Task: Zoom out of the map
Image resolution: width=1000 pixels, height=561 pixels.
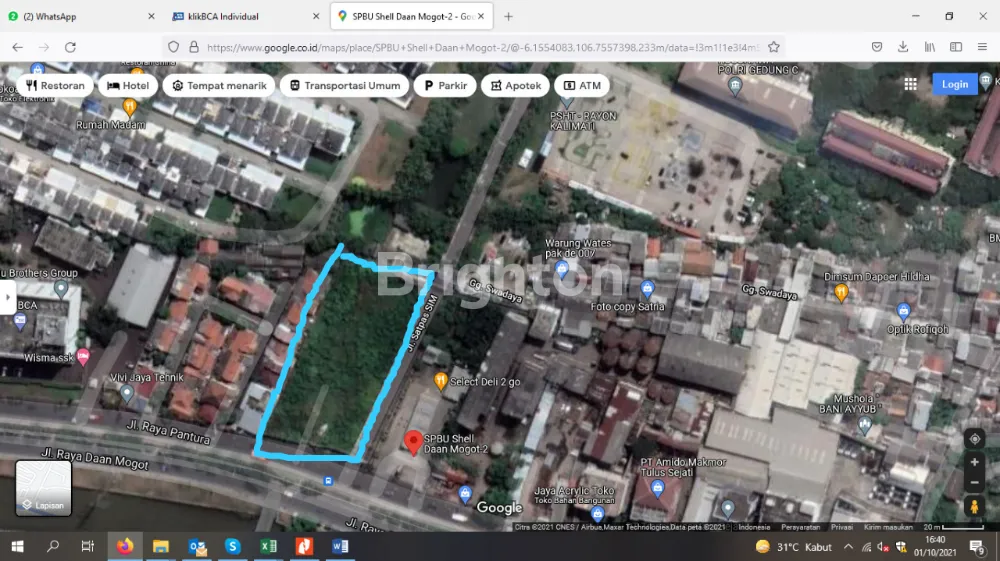Action: 975,483
